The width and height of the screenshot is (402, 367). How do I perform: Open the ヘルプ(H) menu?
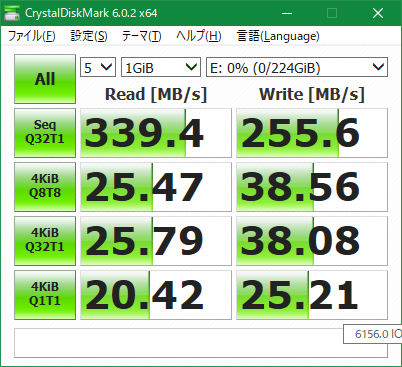[199, 36]
